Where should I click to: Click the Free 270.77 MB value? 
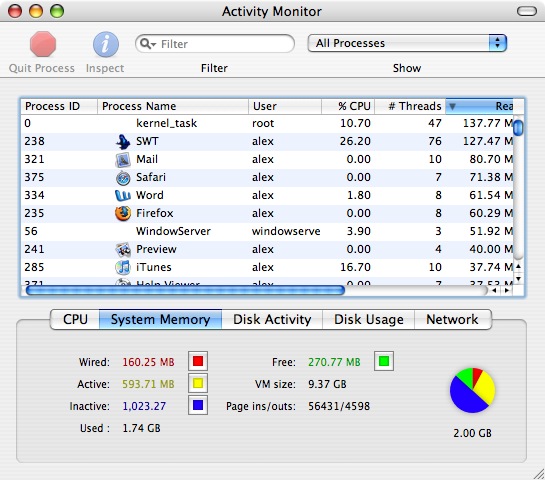pyautogui.click(x=334, y=362)
